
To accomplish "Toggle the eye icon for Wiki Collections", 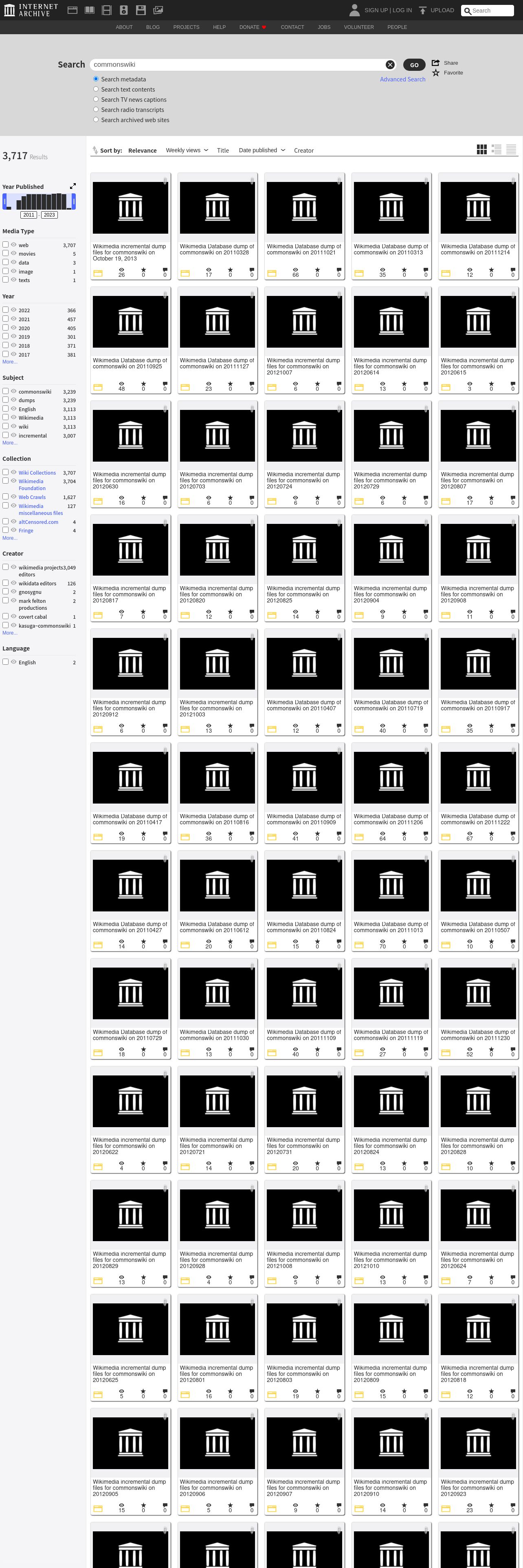I will point(13,472).
